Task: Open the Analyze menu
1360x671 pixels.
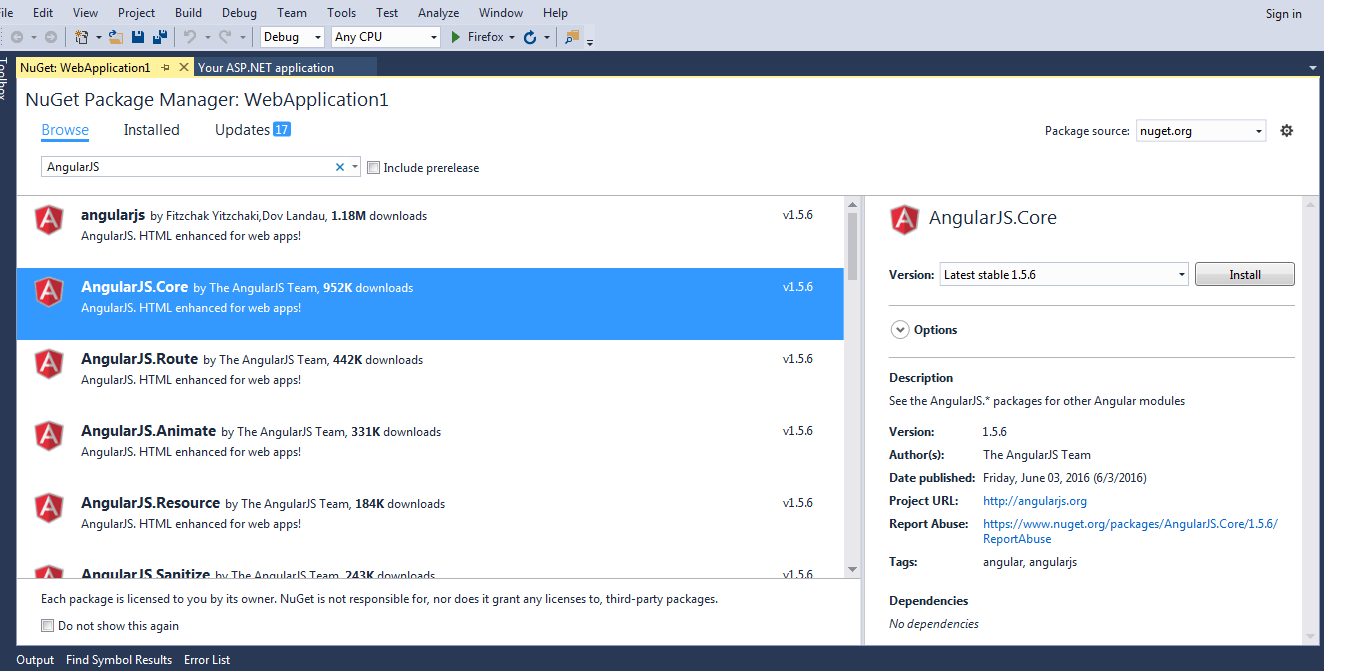Action: click(438, 13)
